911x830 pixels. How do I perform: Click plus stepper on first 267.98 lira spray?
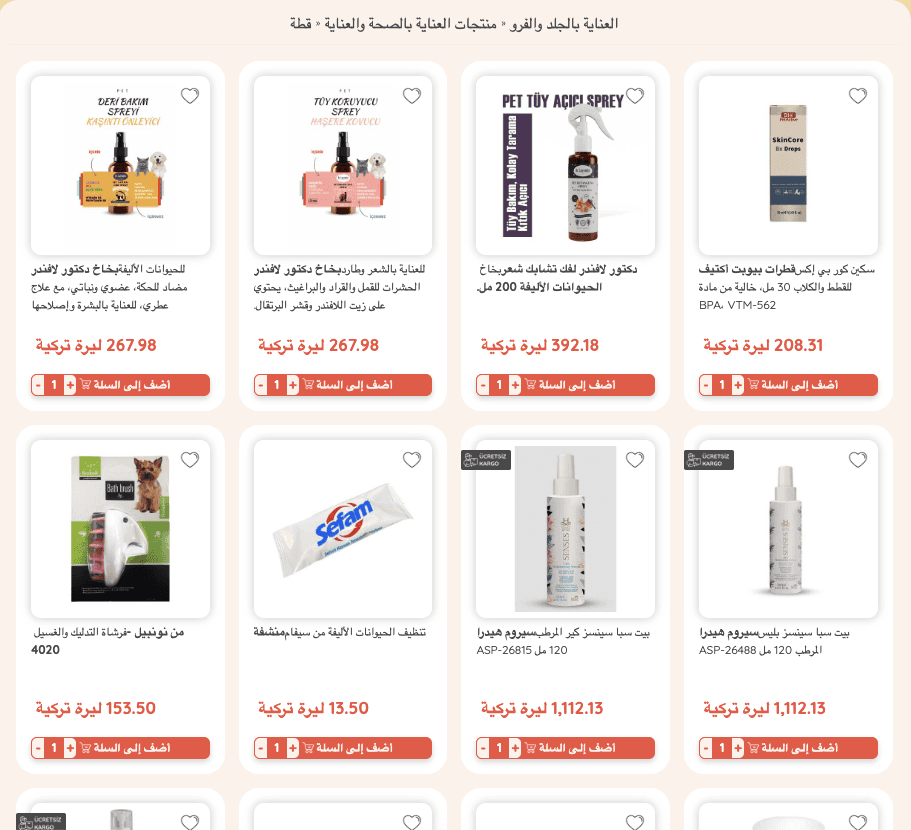(70, 385)
